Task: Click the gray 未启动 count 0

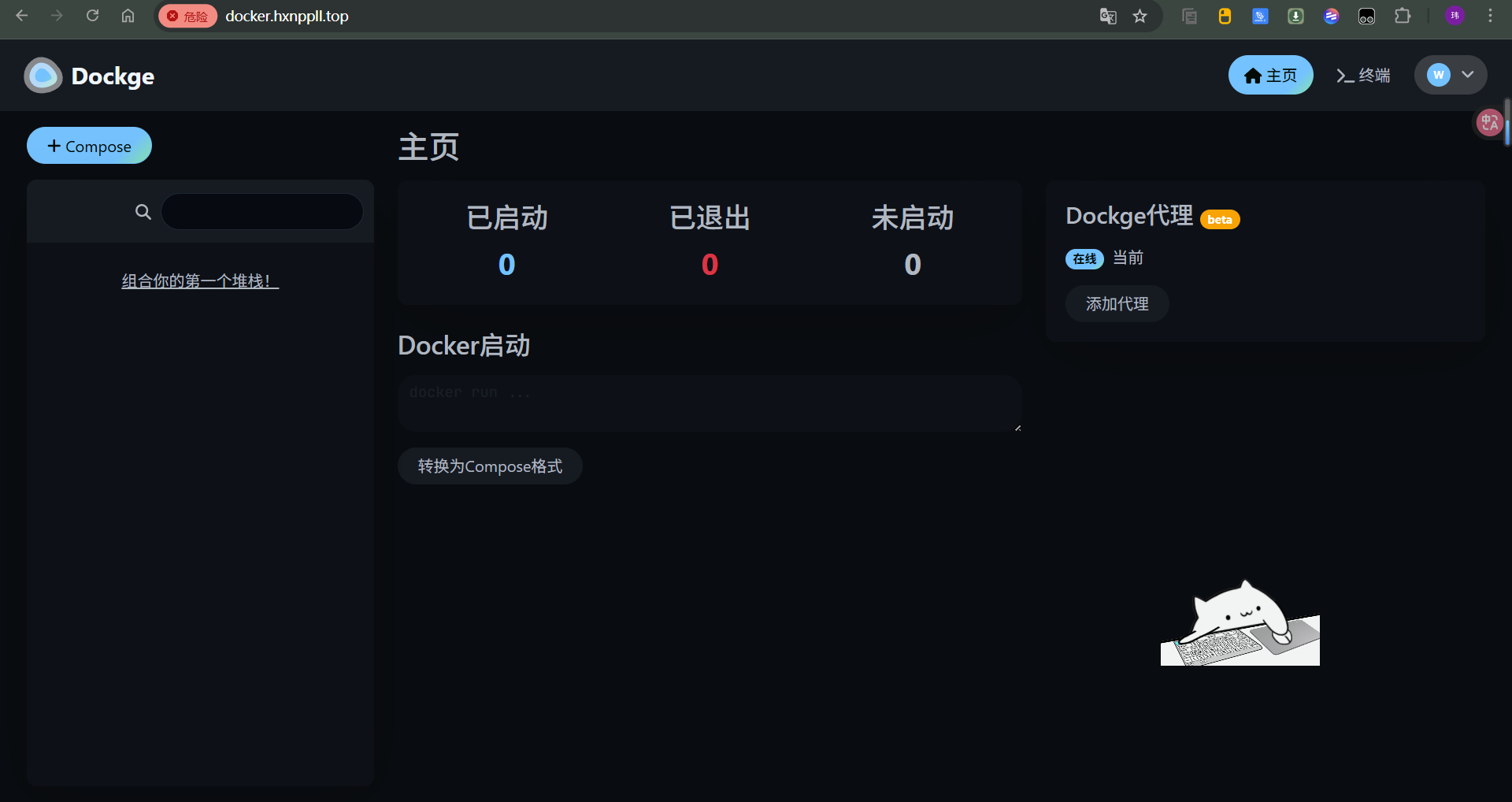Action: [x=913, y=265]
